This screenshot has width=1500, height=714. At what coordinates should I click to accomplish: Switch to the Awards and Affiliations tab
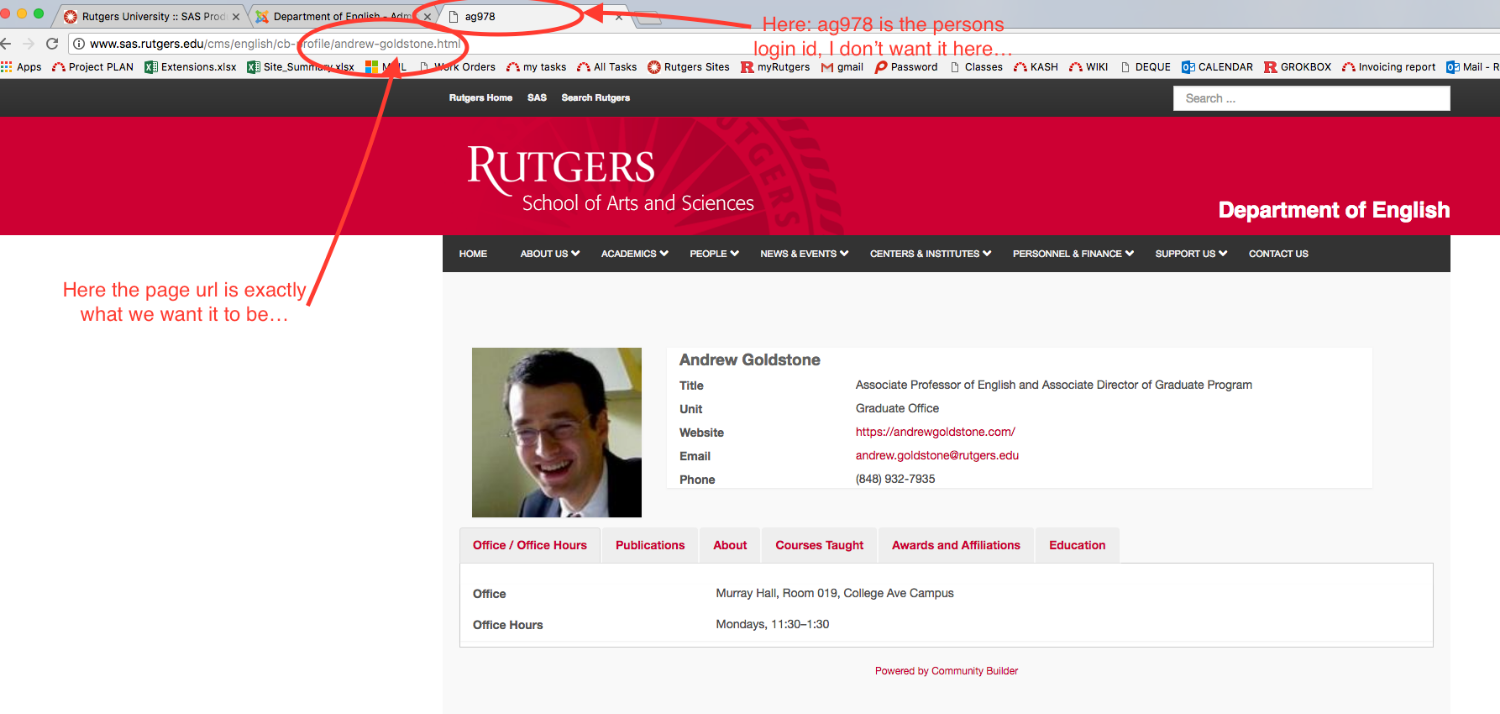click(x=956, y=545)
